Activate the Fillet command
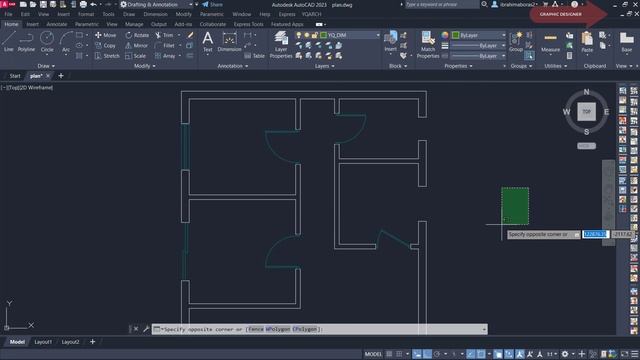This screenshot has height=360, width=640. pos(165,46)
